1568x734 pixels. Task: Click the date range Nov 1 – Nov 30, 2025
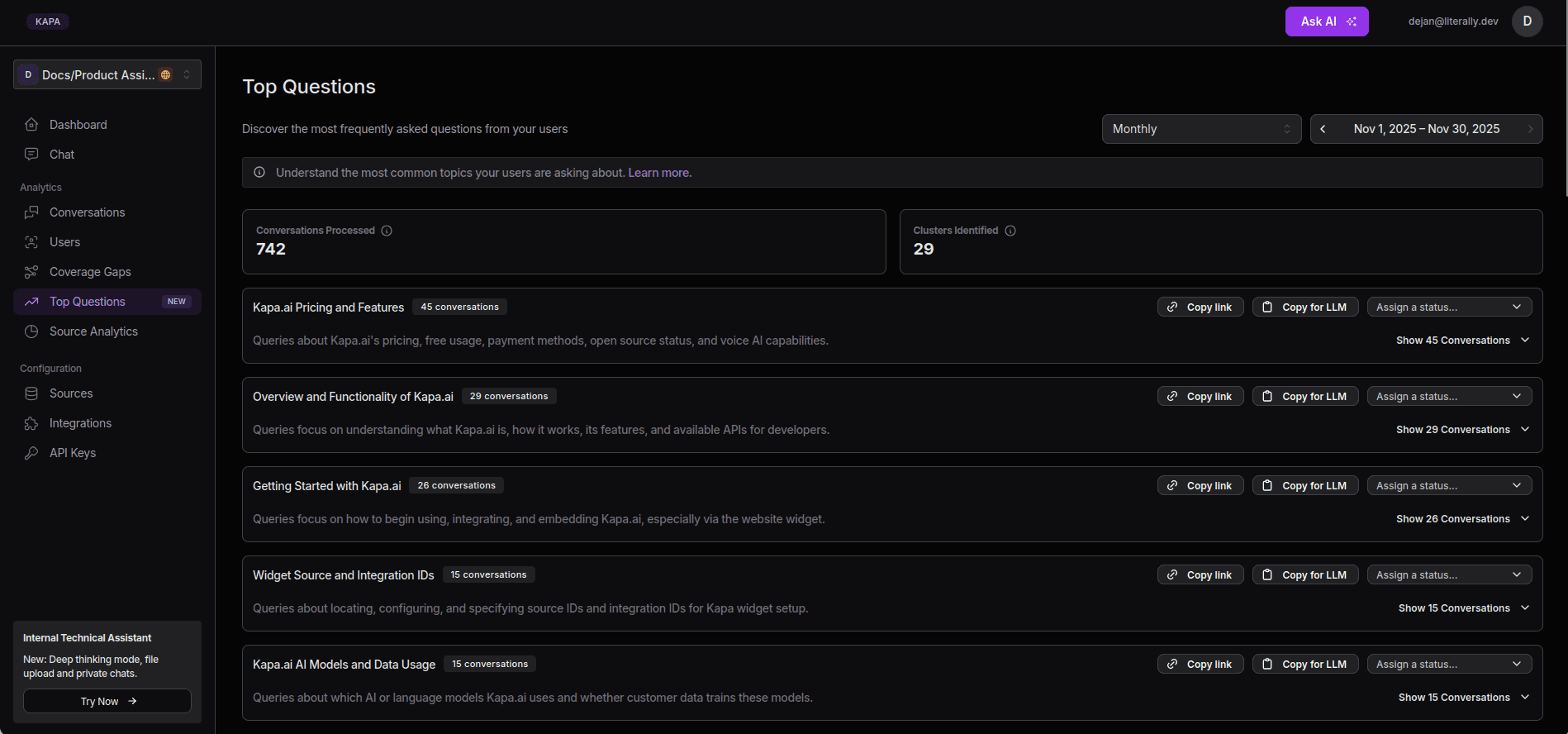click(1427, 129)
